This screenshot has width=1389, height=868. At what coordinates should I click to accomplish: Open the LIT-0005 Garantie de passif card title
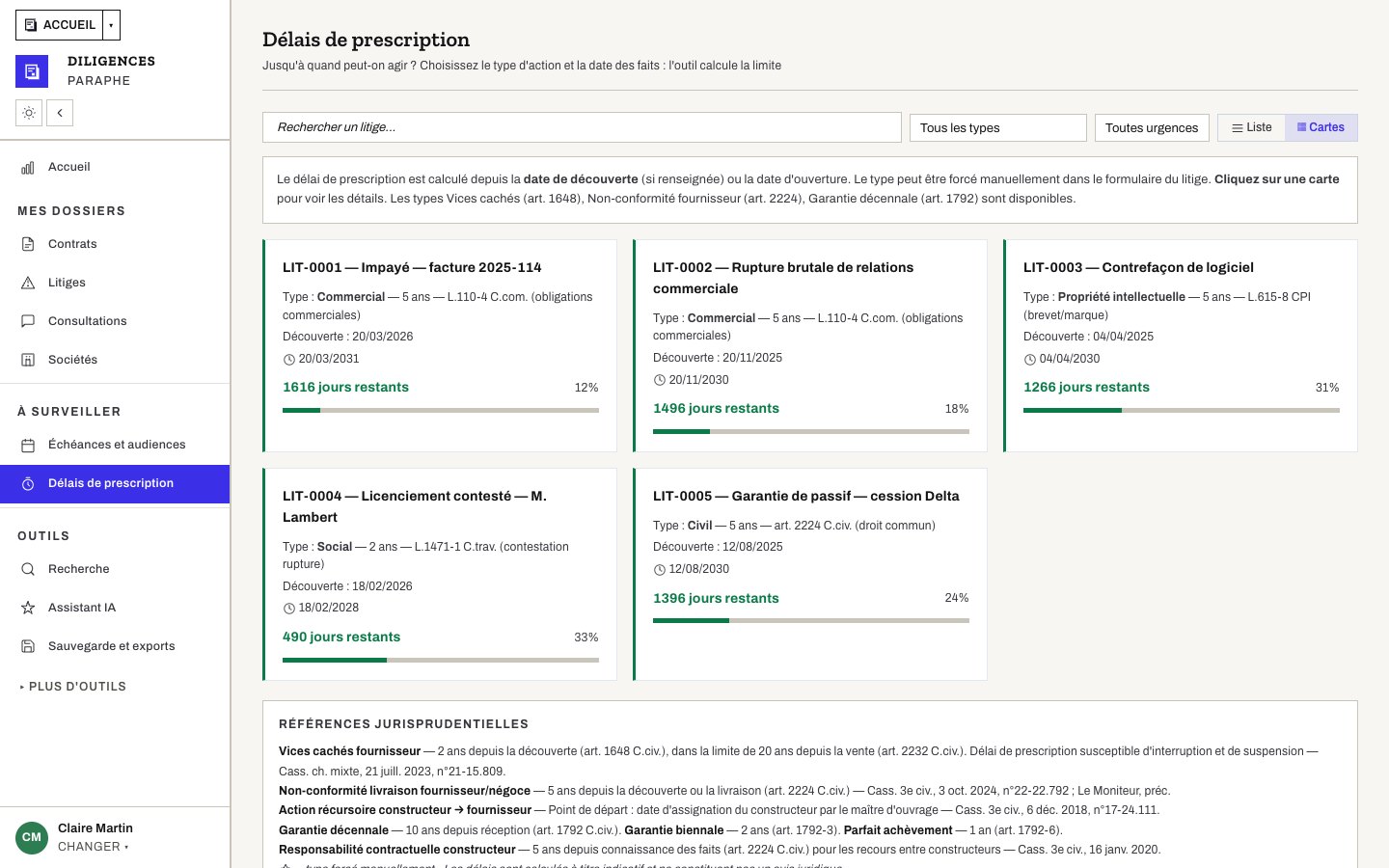click(x=806, y=496)
